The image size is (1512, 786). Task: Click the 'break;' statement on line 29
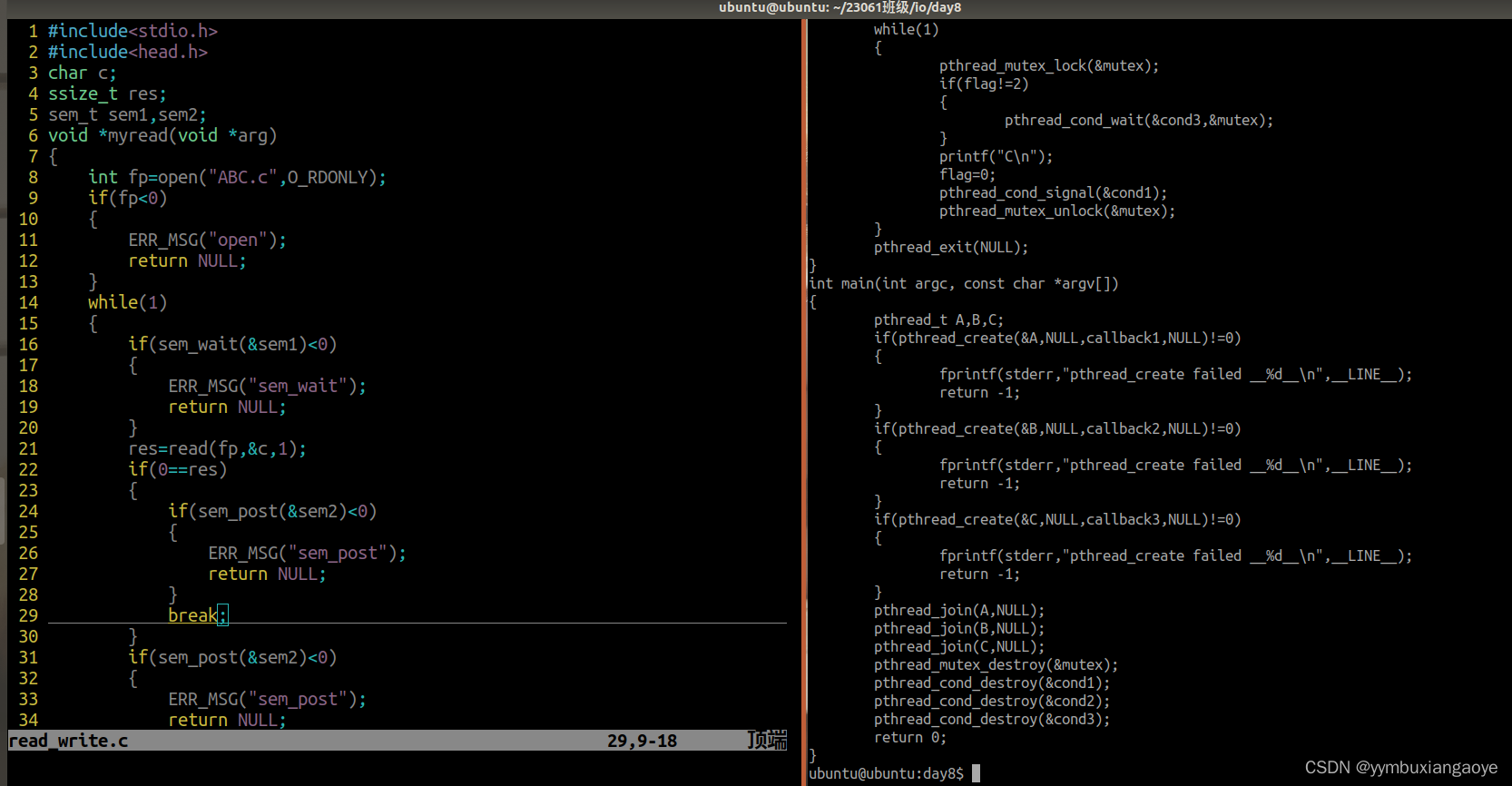(198, 615)
